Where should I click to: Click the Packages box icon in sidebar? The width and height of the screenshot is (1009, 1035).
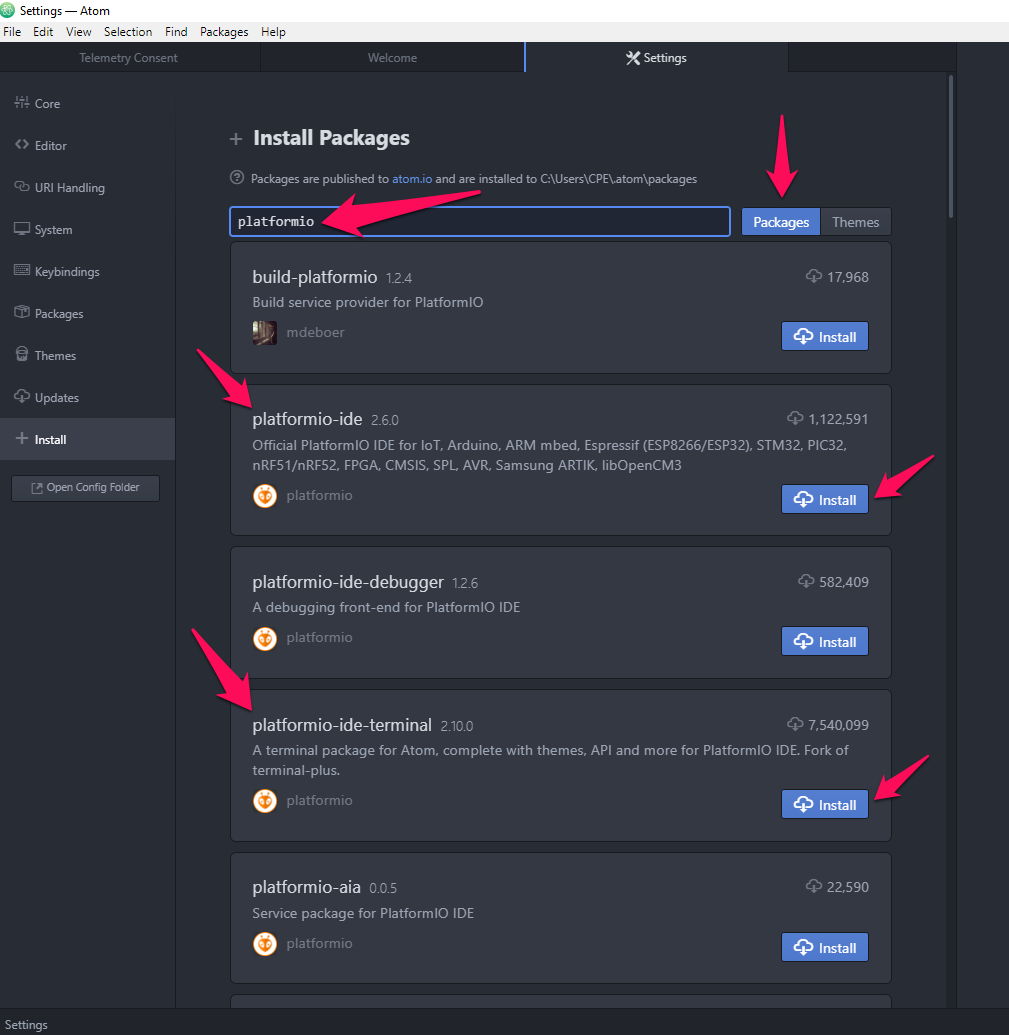pyautogui.click(x=22, y=312)
